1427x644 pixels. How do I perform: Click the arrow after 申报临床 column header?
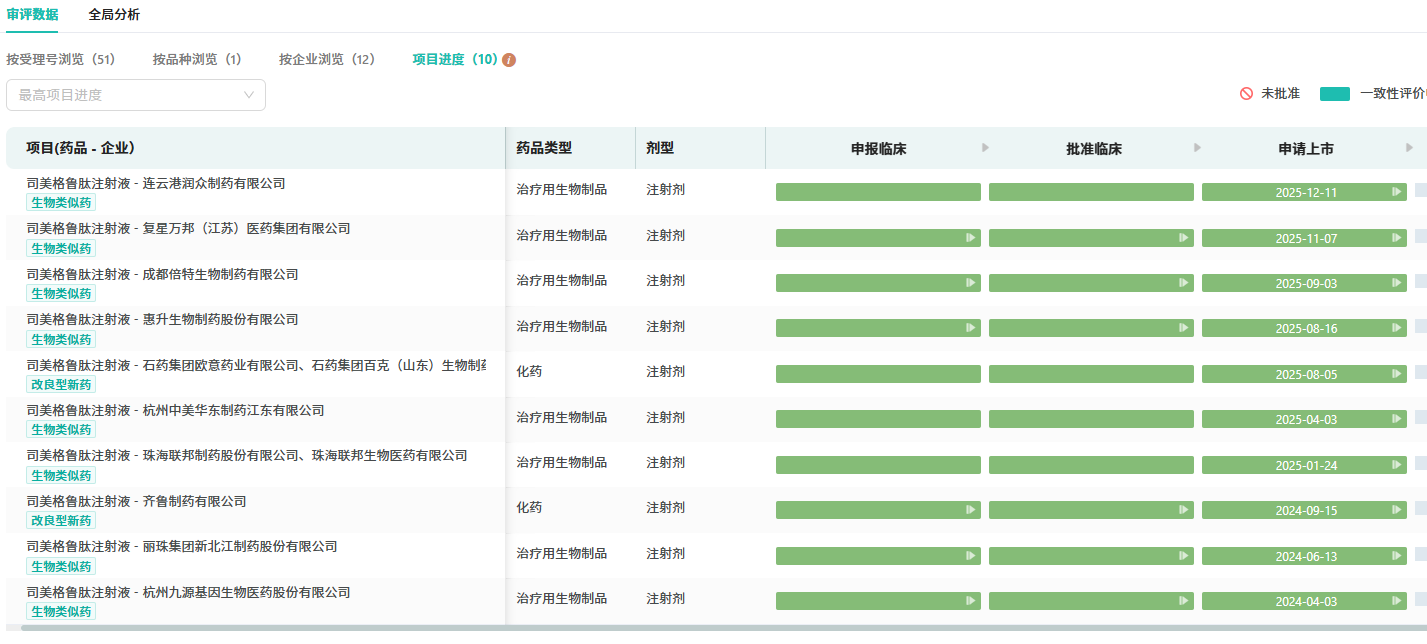(x=985, y=148)
